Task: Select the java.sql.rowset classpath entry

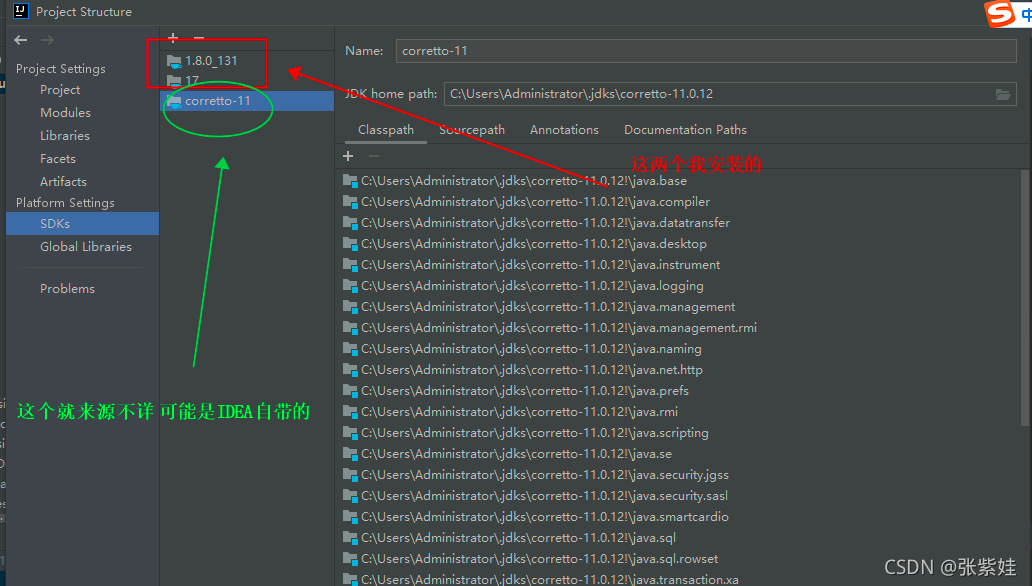Action: coord(530,560)
